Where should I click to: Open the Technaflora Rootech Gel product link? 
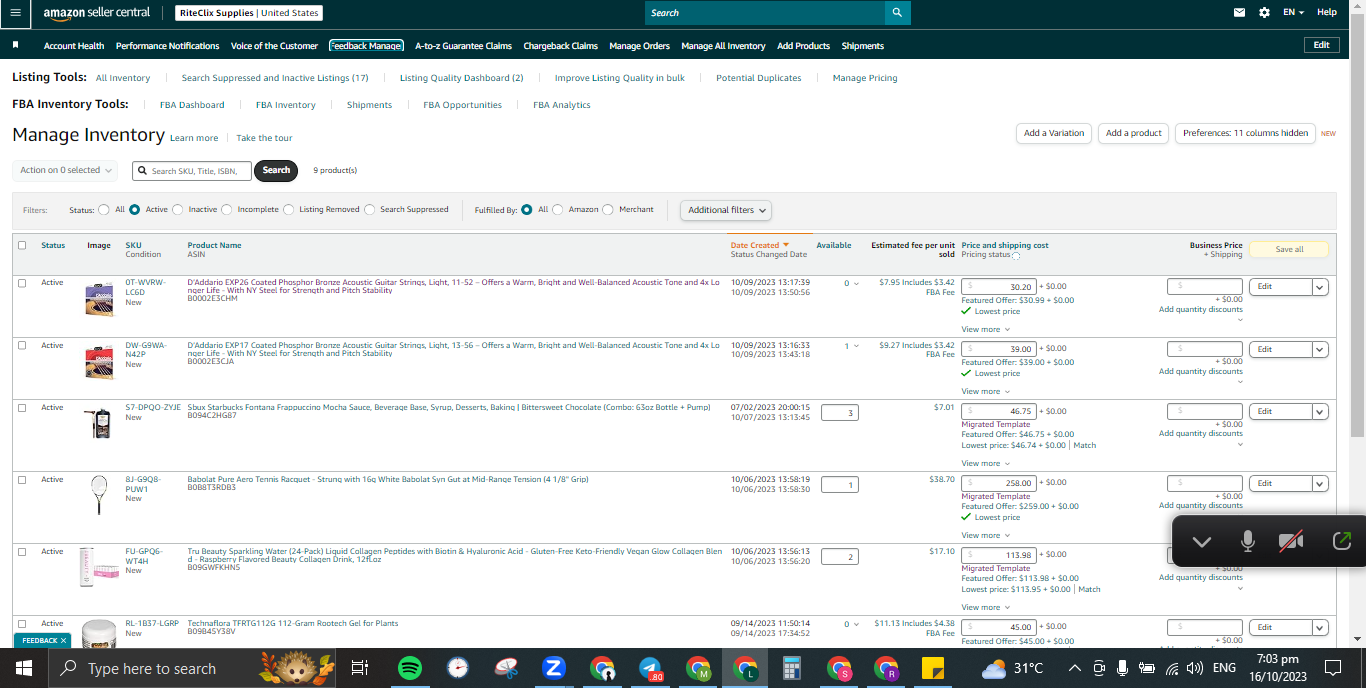[x=293, y=623]
